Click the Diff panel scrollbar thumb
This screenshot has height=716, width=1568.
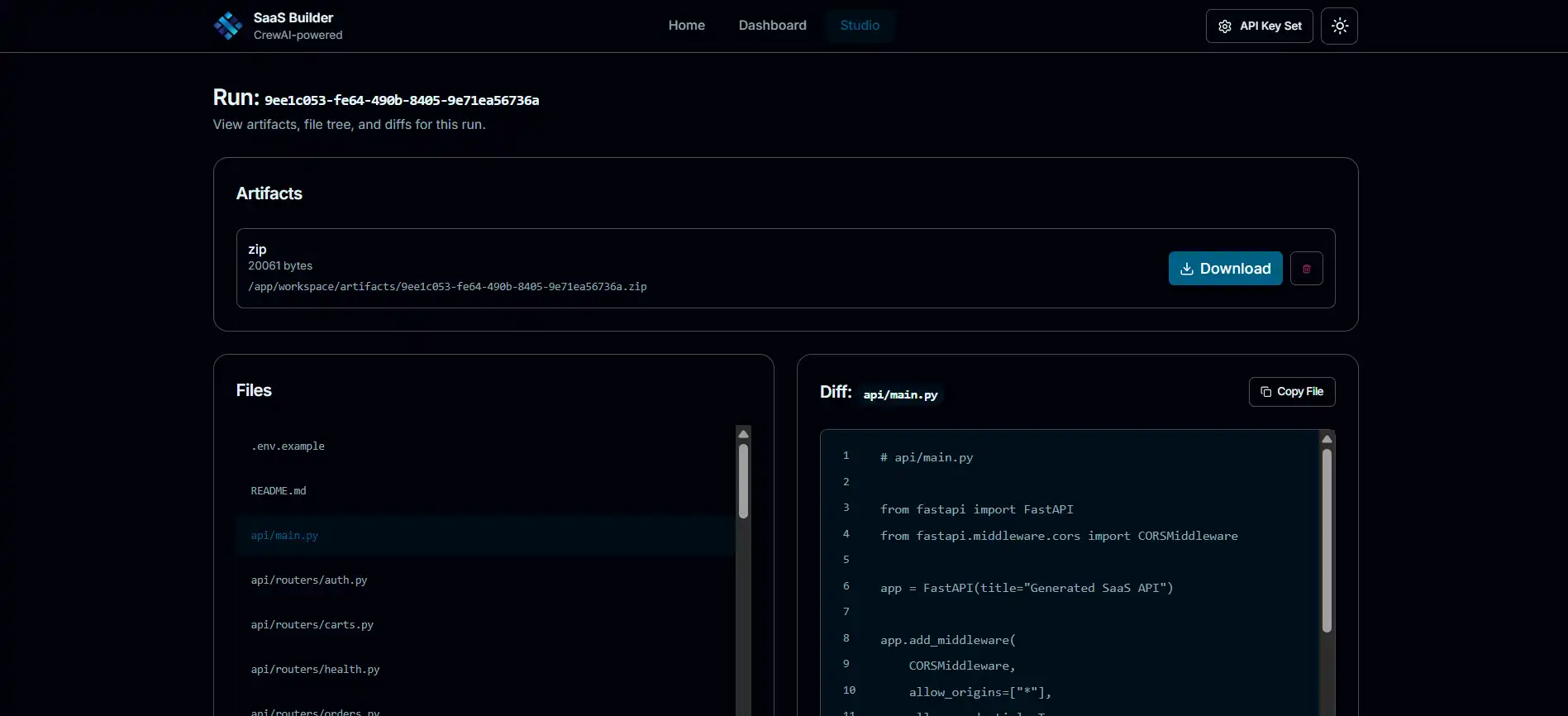pos(1327,541)
